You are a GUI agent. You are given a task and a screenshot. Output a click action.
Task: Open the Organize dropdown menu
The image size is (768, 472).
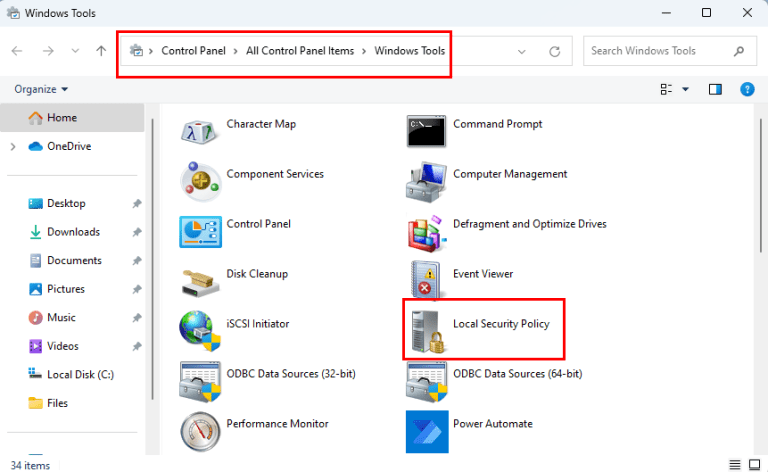tap(41, 89)
